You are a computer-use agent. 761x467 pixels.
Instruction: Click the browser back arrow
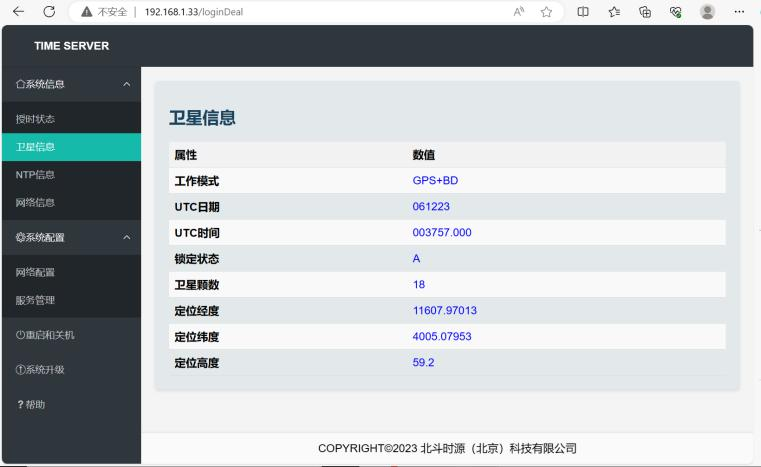pos(18,12)
